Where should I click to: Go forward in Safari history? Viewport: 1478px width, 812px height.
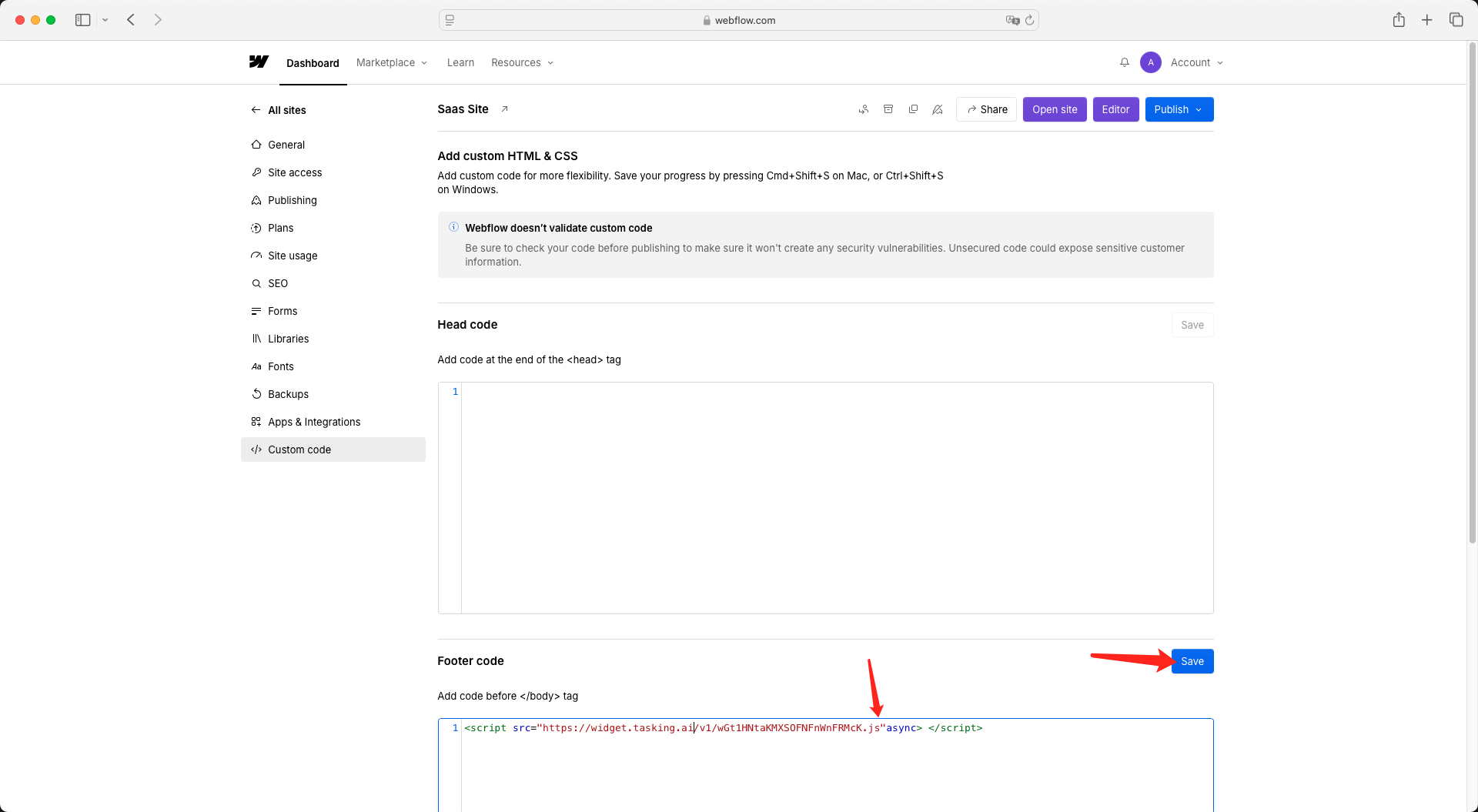pyautogui.click(x=158, y=20)
